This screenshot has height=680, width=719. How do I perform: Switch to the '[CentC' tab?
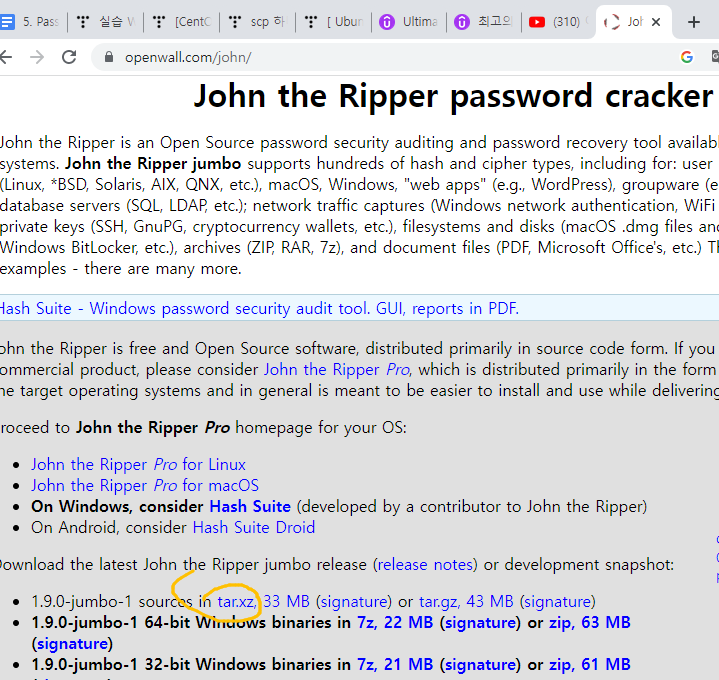tap(182, 22)
